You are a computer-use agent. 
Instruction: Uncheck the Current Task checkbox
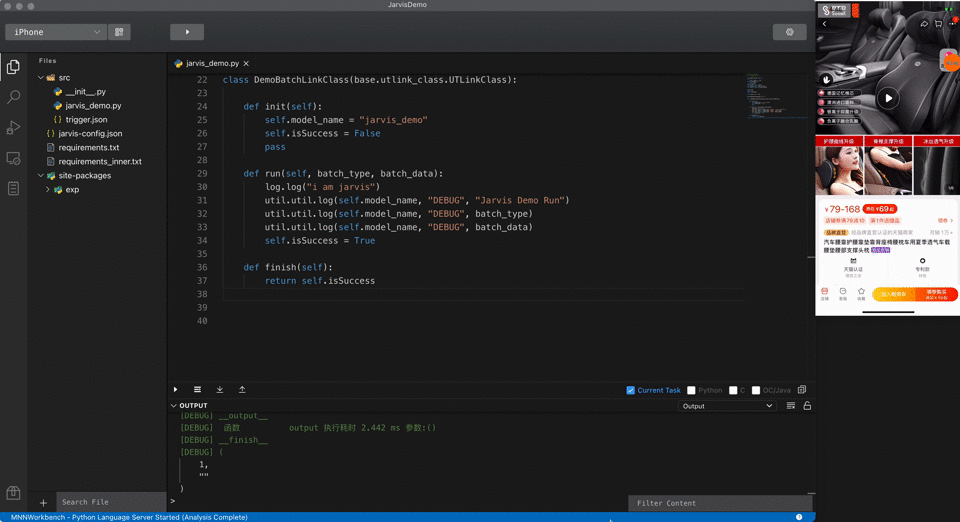(x=631, y=390)
